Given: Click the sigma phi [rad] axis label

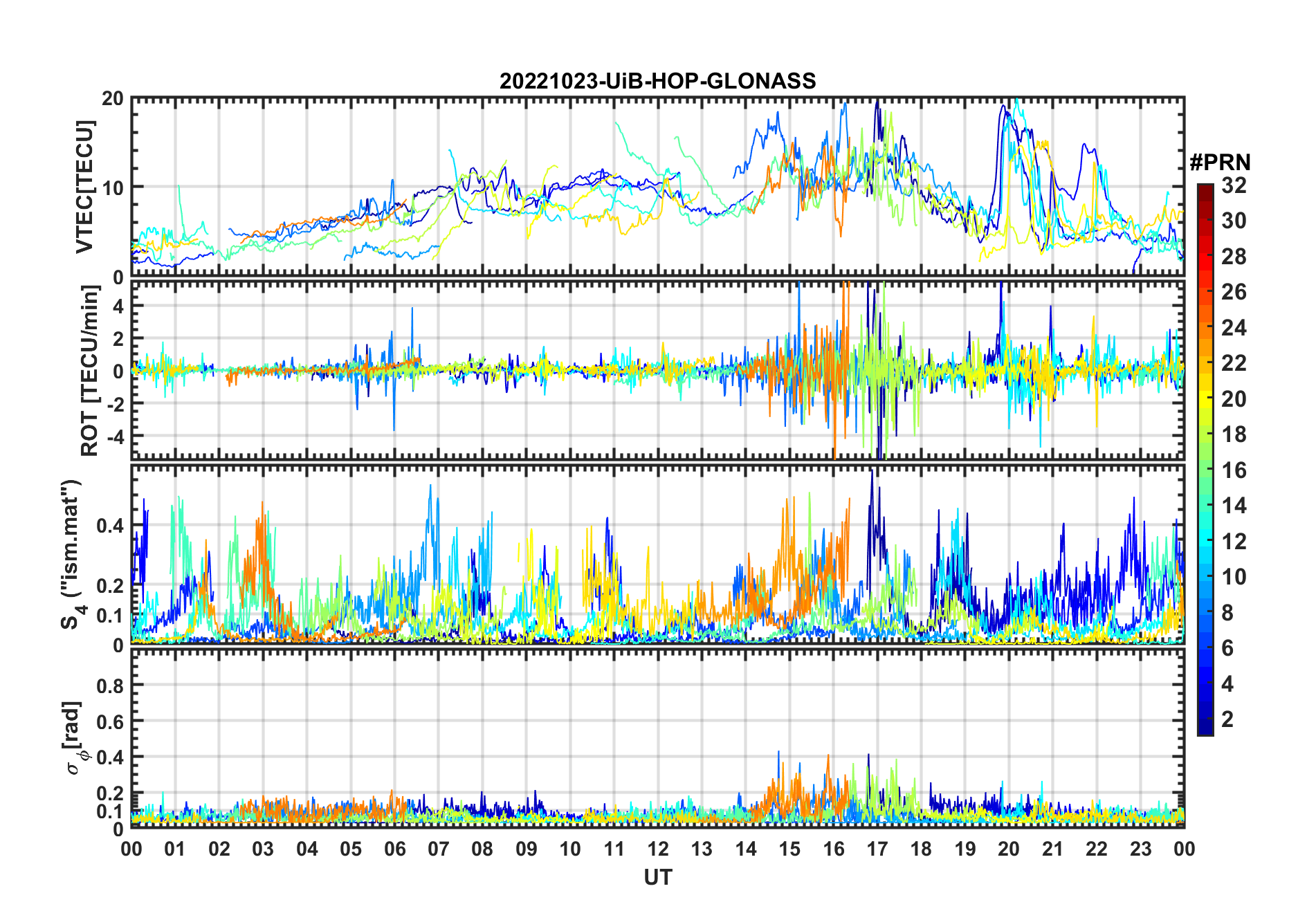Looking at the screenshot, I should [x=76, y=738].
